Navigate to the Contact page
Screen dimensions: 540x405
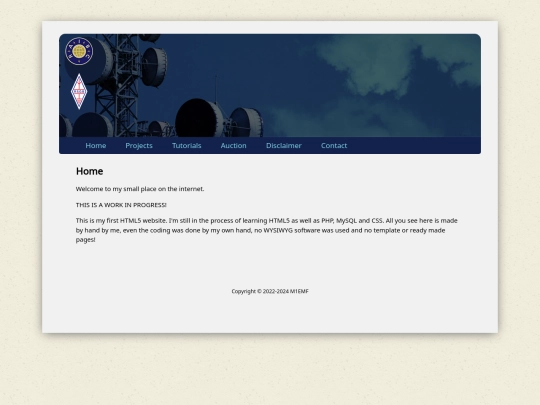[334, 146]
